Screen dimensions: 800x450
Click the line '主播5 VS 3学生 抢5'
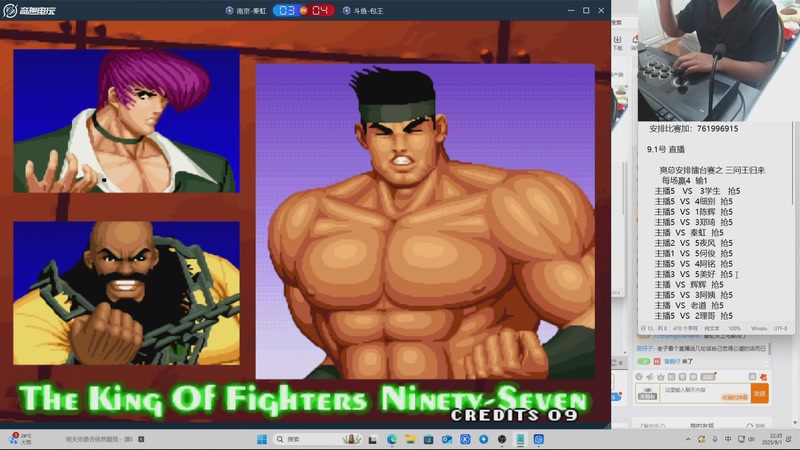(697, 191)
